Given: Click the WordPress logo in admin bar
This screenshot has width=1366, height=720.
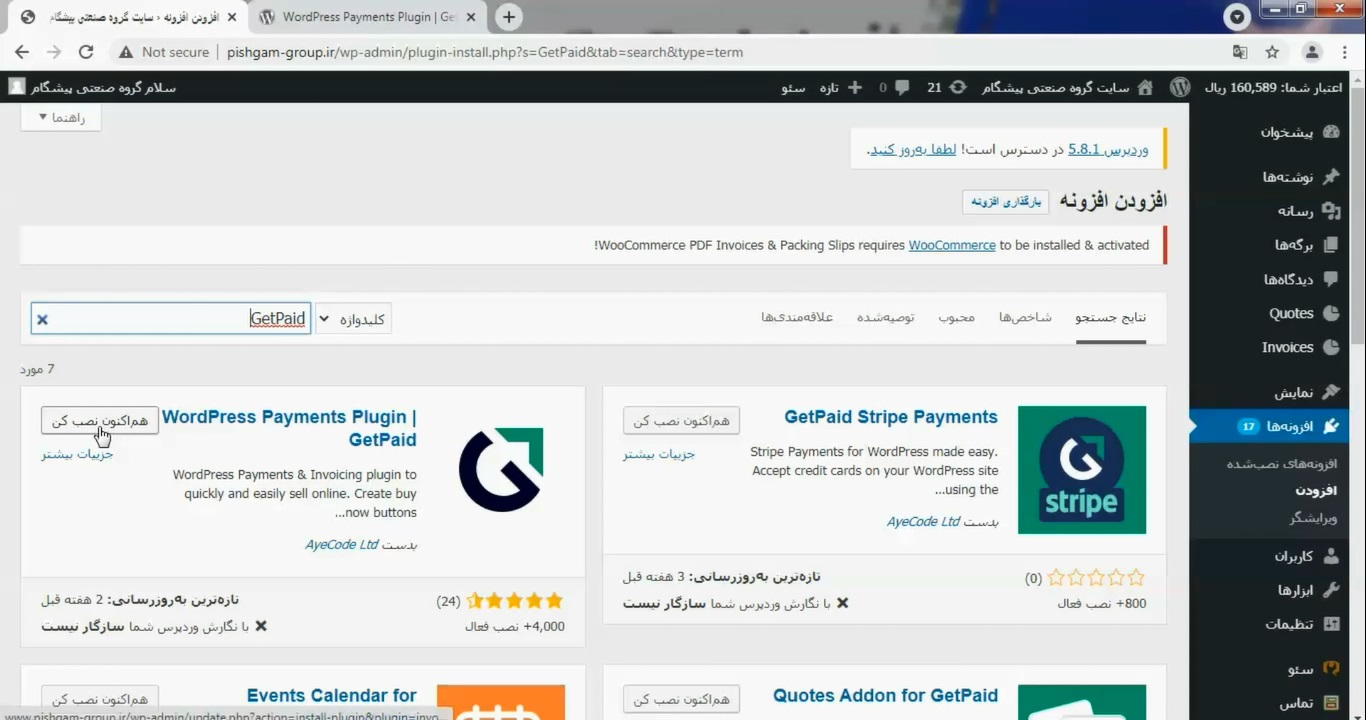Looking at the screenshot, I should click(x=1180, y=87).
